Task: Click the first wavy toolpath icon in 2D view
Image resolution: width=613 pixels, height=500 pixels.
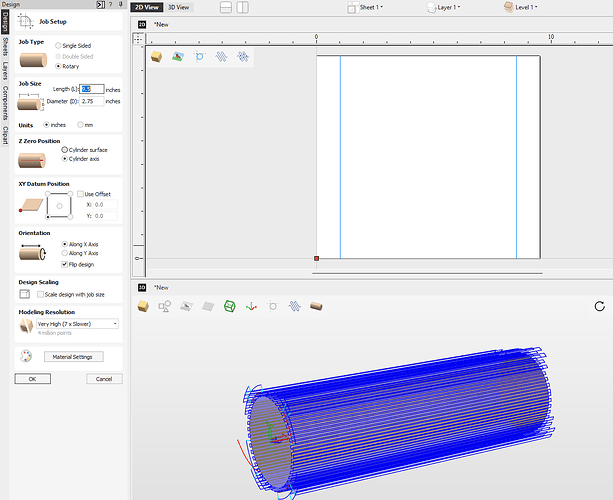Action: pos(221,57)
